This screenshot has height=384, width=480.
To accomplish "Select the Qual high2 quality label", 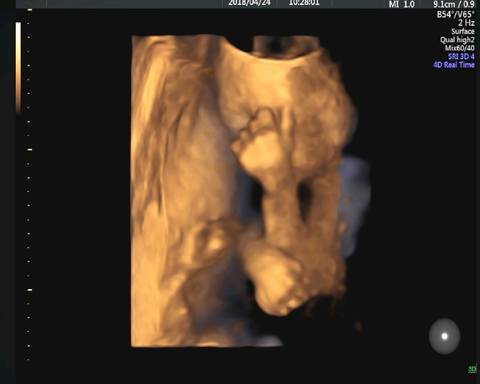I will [x=457, y=40].
